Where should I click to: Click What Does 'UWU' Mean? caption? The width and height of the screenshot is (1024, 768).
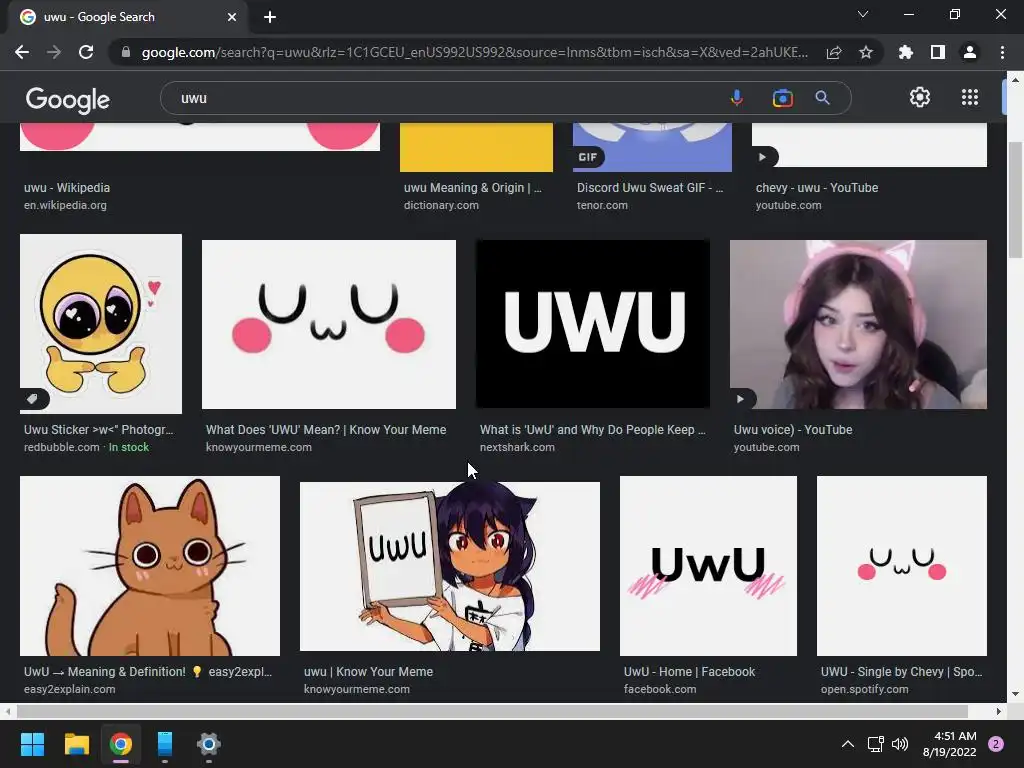[x=326, y=430]
